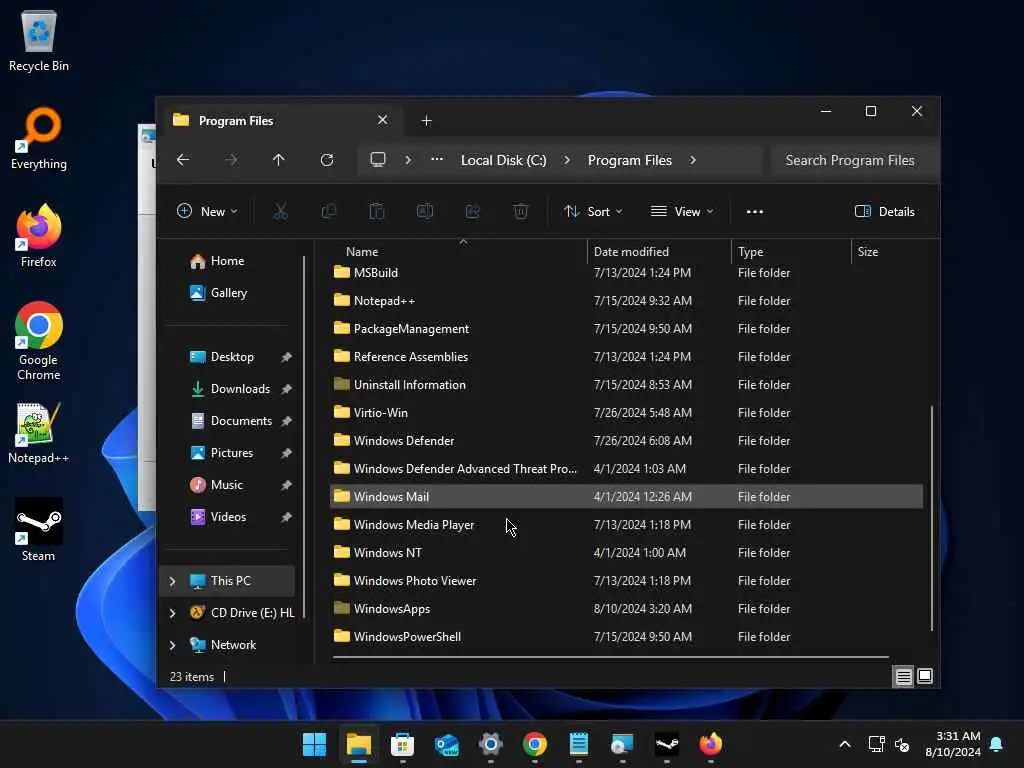Show hidden system tray icons
Image resolution: width=1024 pixels, height=768 pixels.
tap(844, 744)
